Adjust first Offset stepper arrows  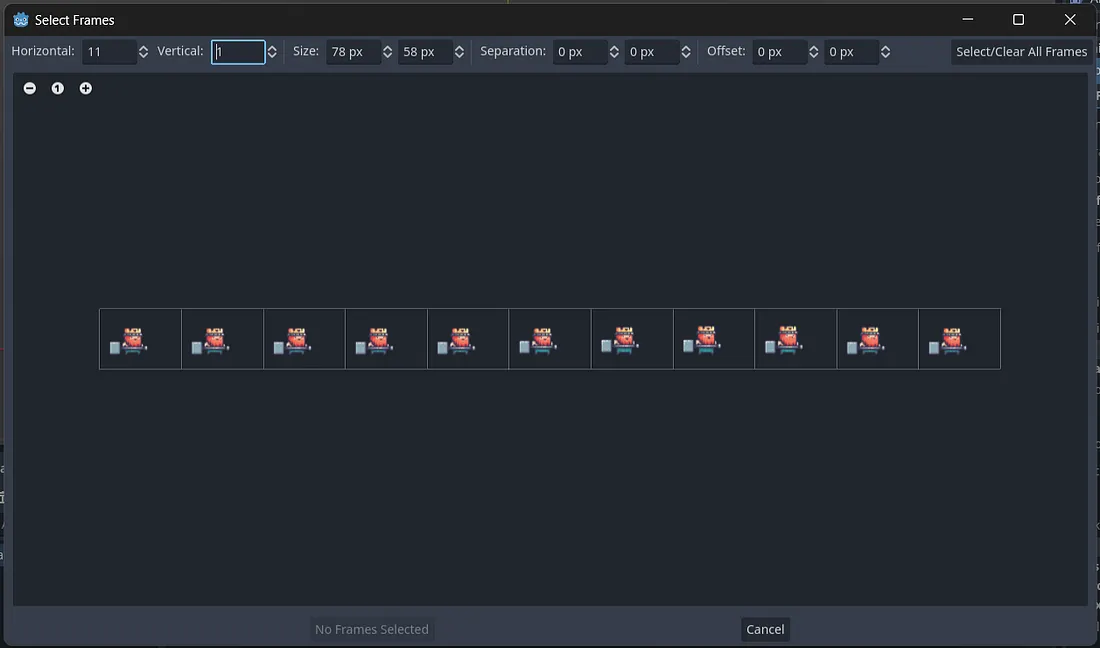coord(814,52)
